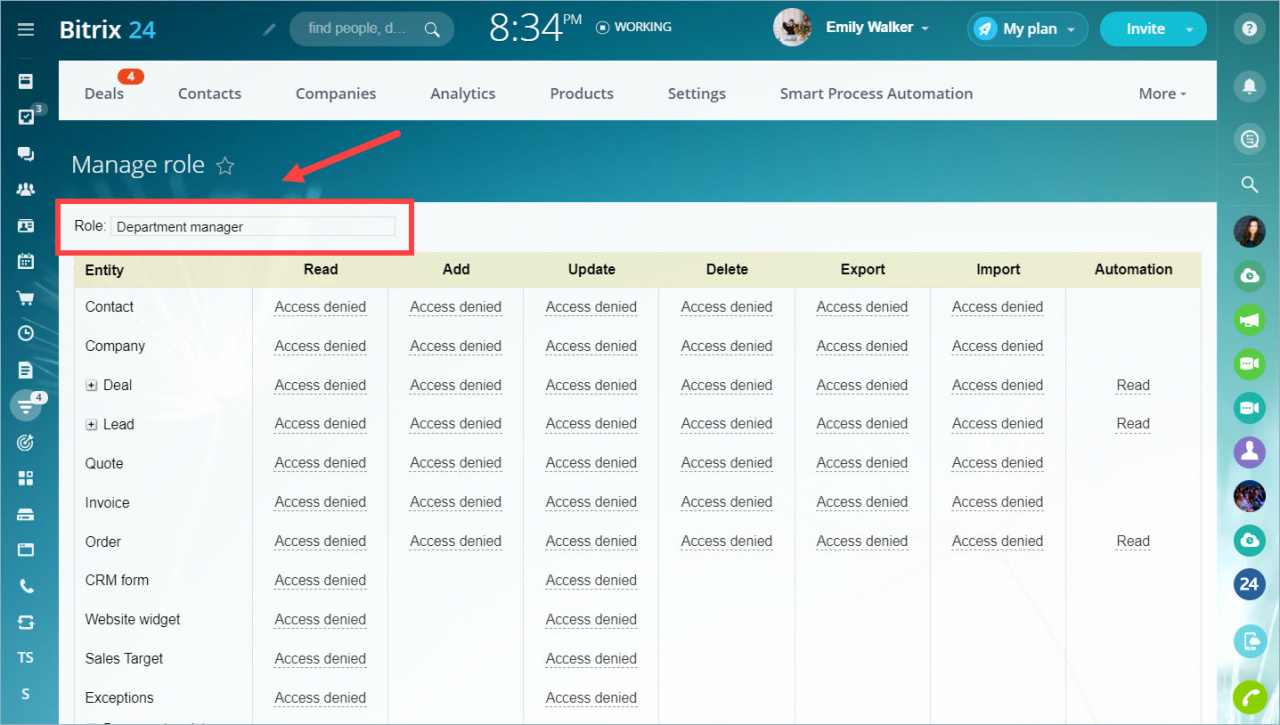Click the Bitrix 24 logo
This screenshot has width=1280, height=725.
click(x=107, y=29)
